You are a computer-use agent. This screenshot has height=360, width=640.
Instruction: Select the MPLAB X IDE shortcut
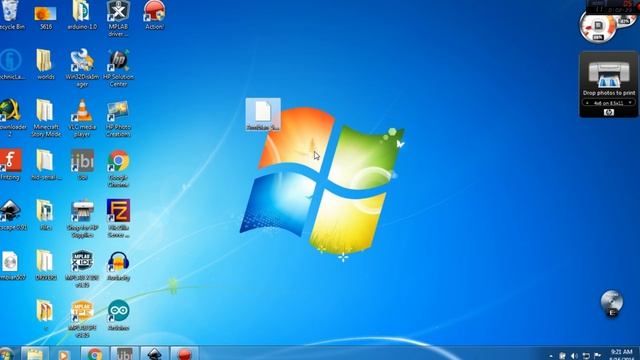pyautogui.click(x=82, y=269)
